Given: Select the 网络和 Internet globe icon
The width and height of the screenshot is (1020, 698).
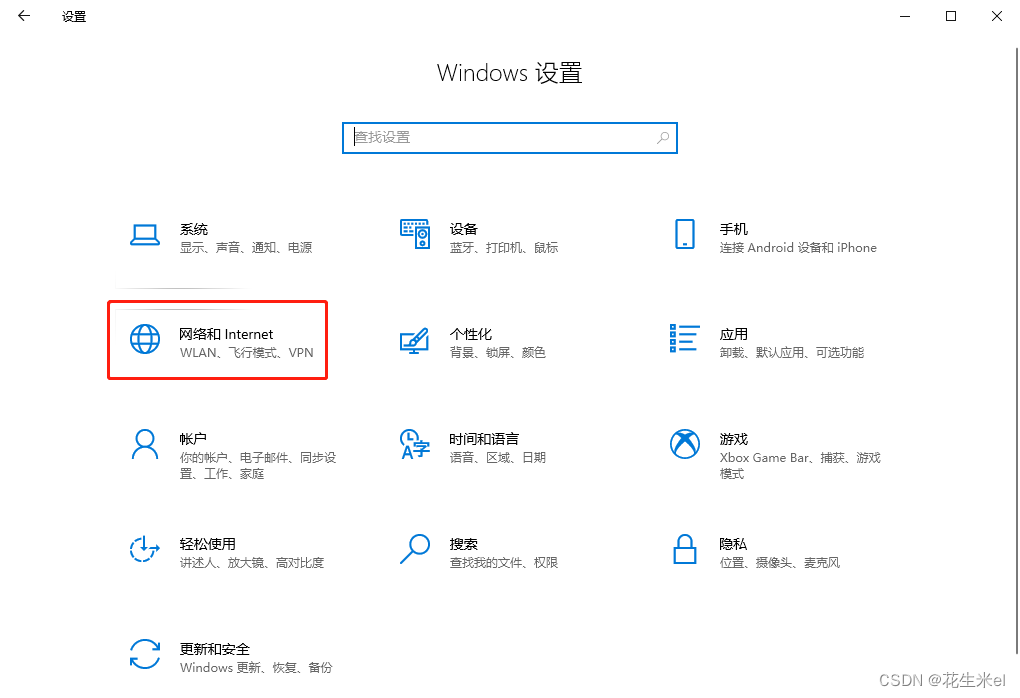Looking at the screenshot, I should (x=146, y=340).
